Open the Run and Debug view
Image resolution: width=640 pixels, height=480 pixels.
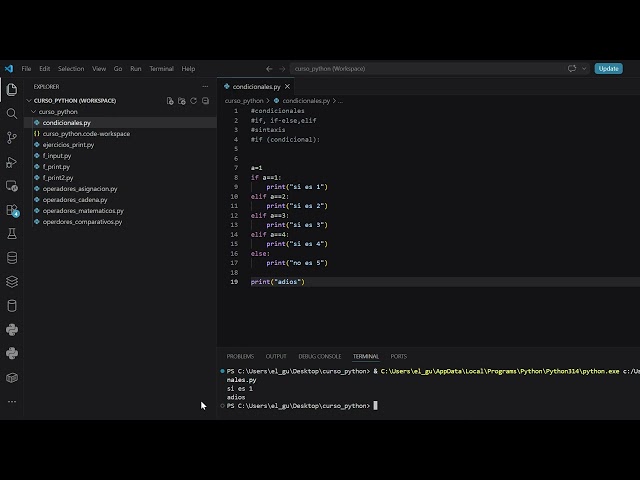click(12, 162)
